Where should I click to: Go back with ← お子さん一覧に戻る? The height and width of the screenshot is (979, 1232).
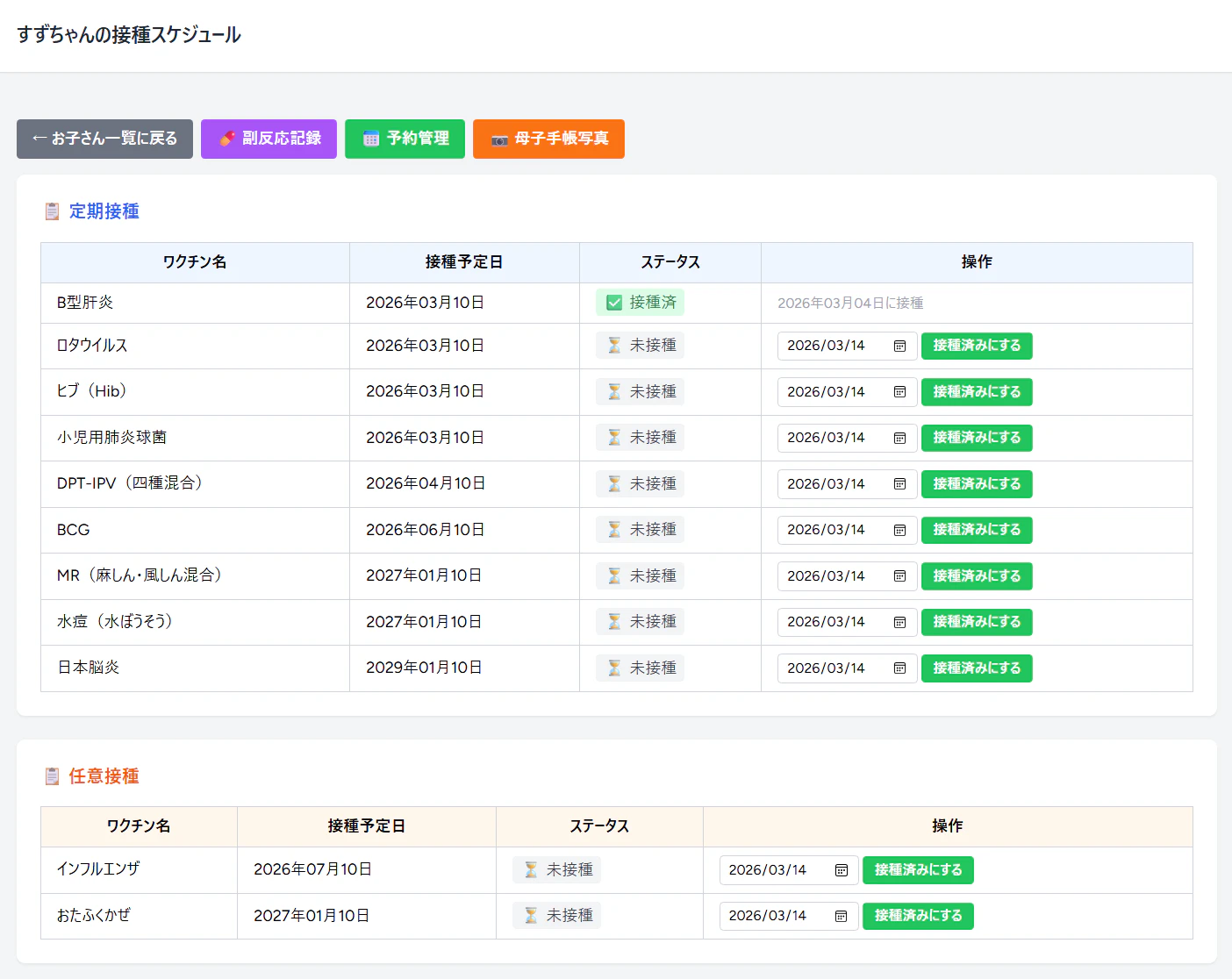click(104, 139)
